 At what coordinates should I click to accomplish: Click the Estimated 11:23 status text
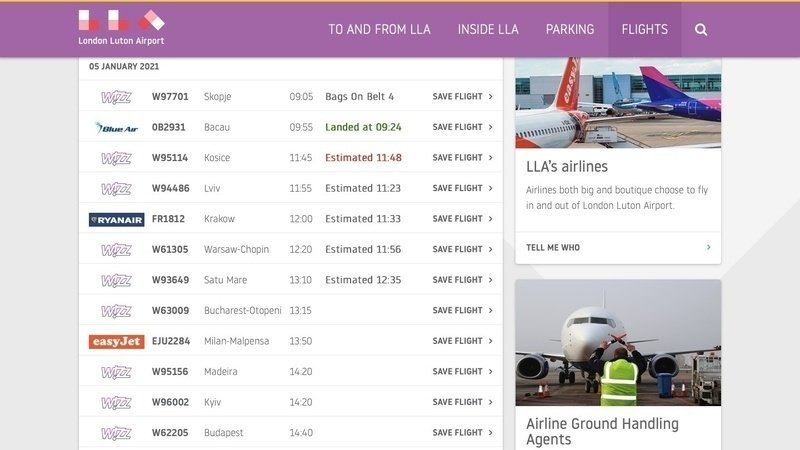coord(363,188)
